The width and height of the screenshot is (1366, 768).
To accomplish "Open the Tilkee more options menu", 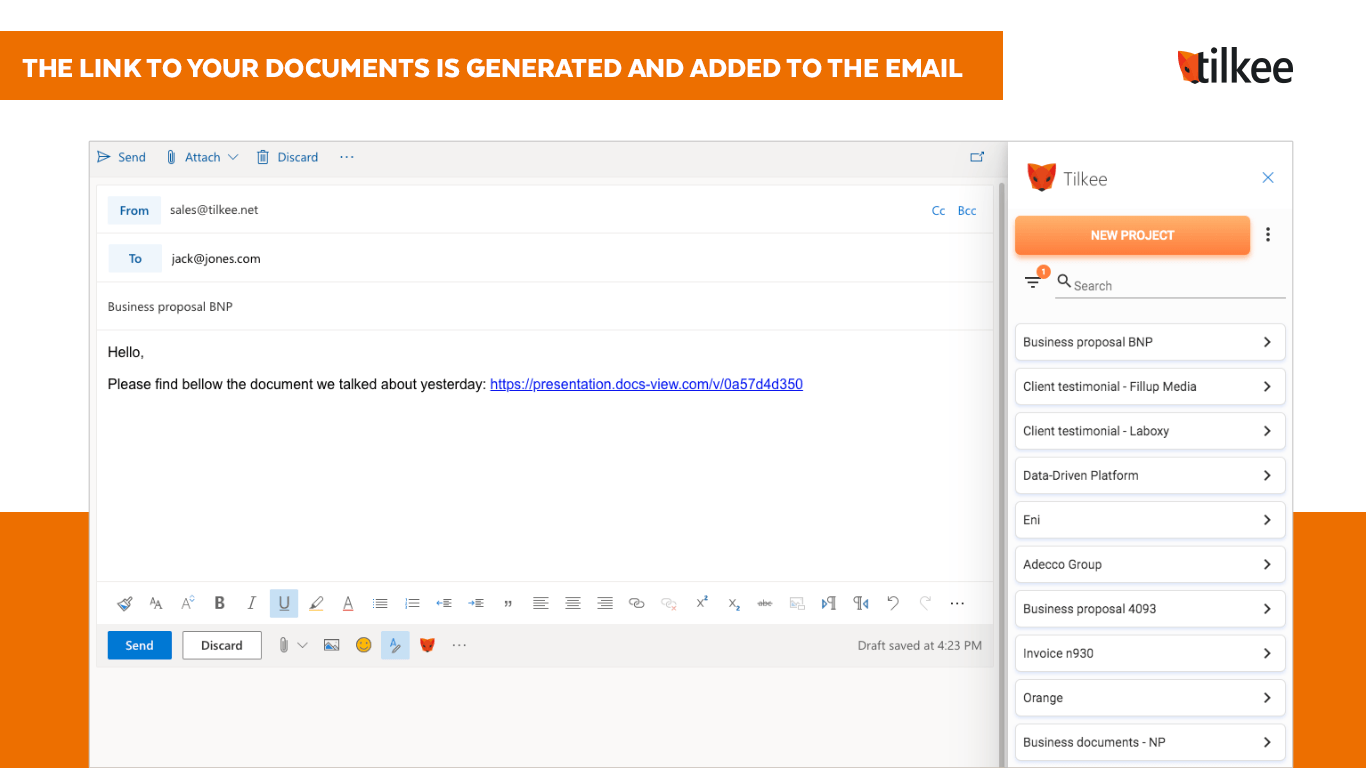I will point(1268,235).
